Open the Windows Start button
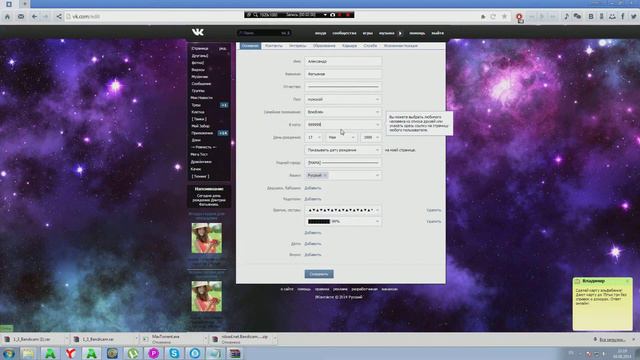640x360 pixels. [9, 353]
